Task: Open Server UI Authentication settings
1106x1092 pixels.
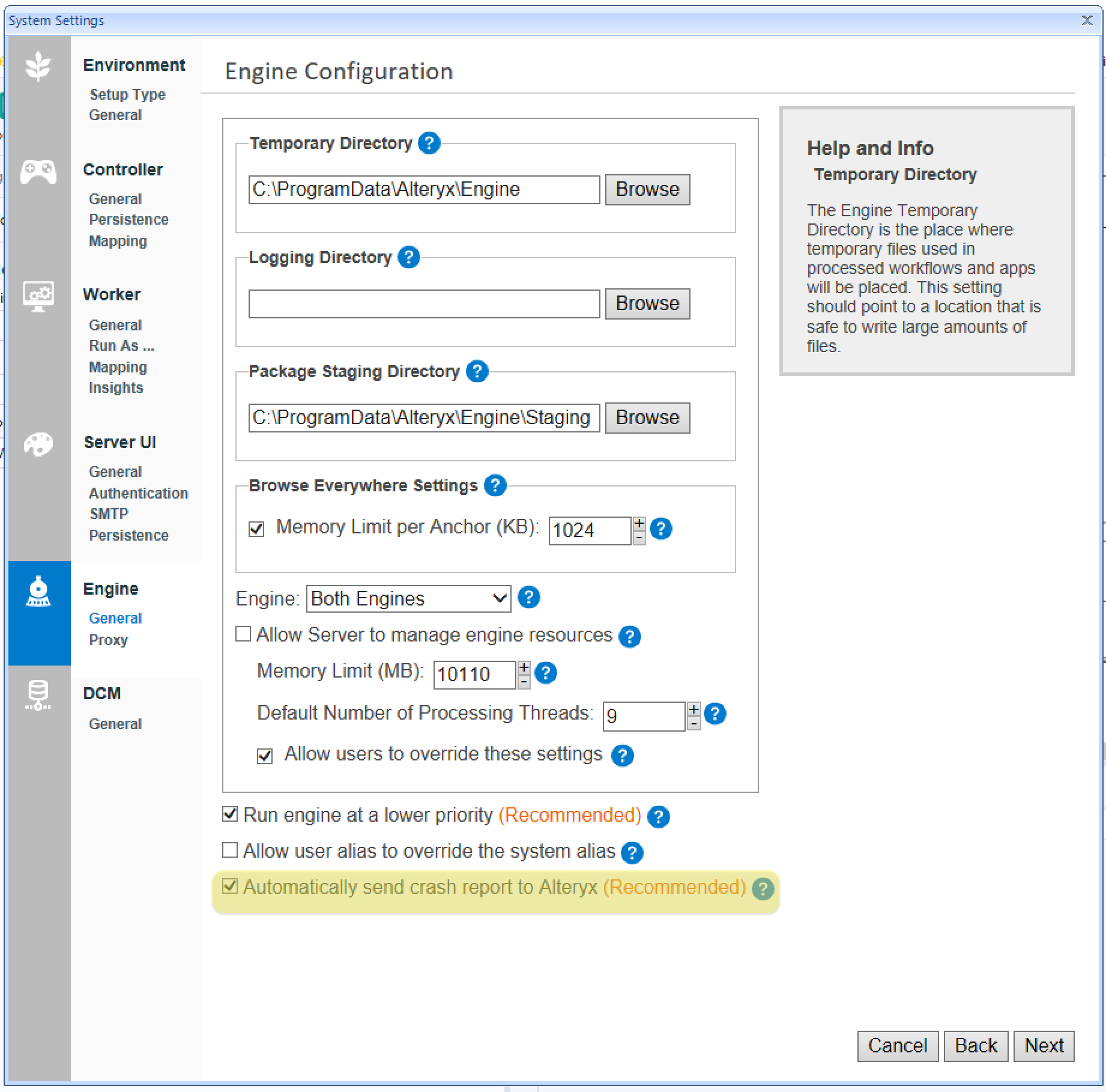Action: pyautogui.click(x=138, y=493)
